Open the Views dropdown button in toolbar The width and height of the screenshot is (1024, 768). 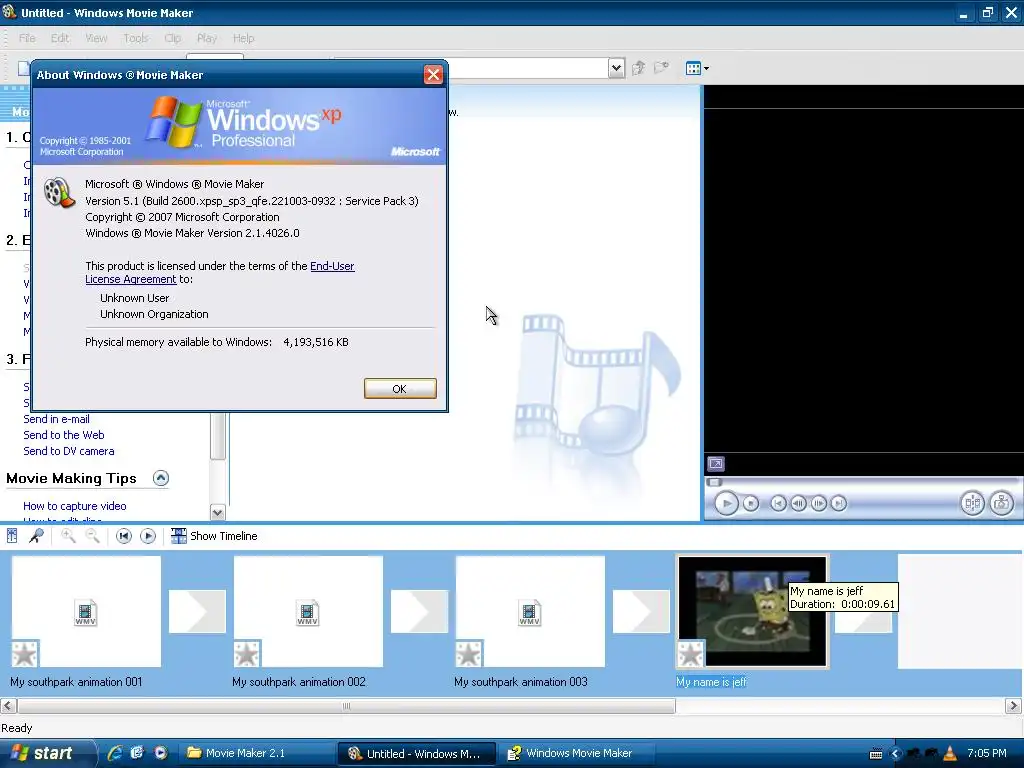tap(697, 68)
